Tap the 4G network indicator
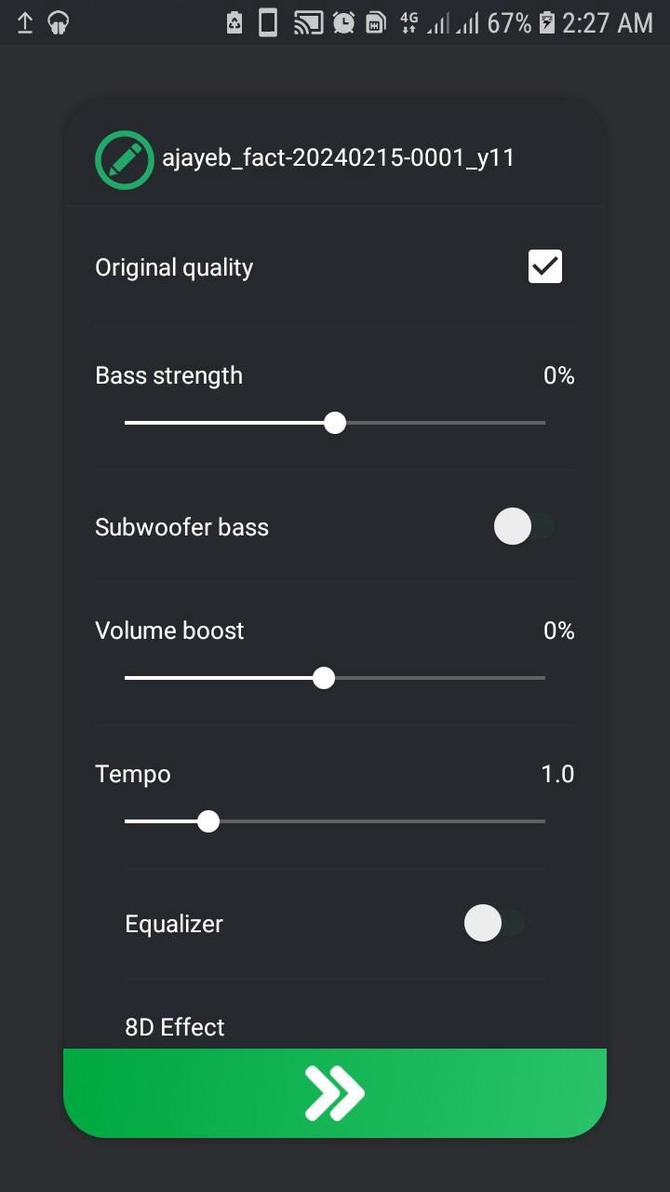This screenshot has height=1192, width=670. (x=410, y=22)
